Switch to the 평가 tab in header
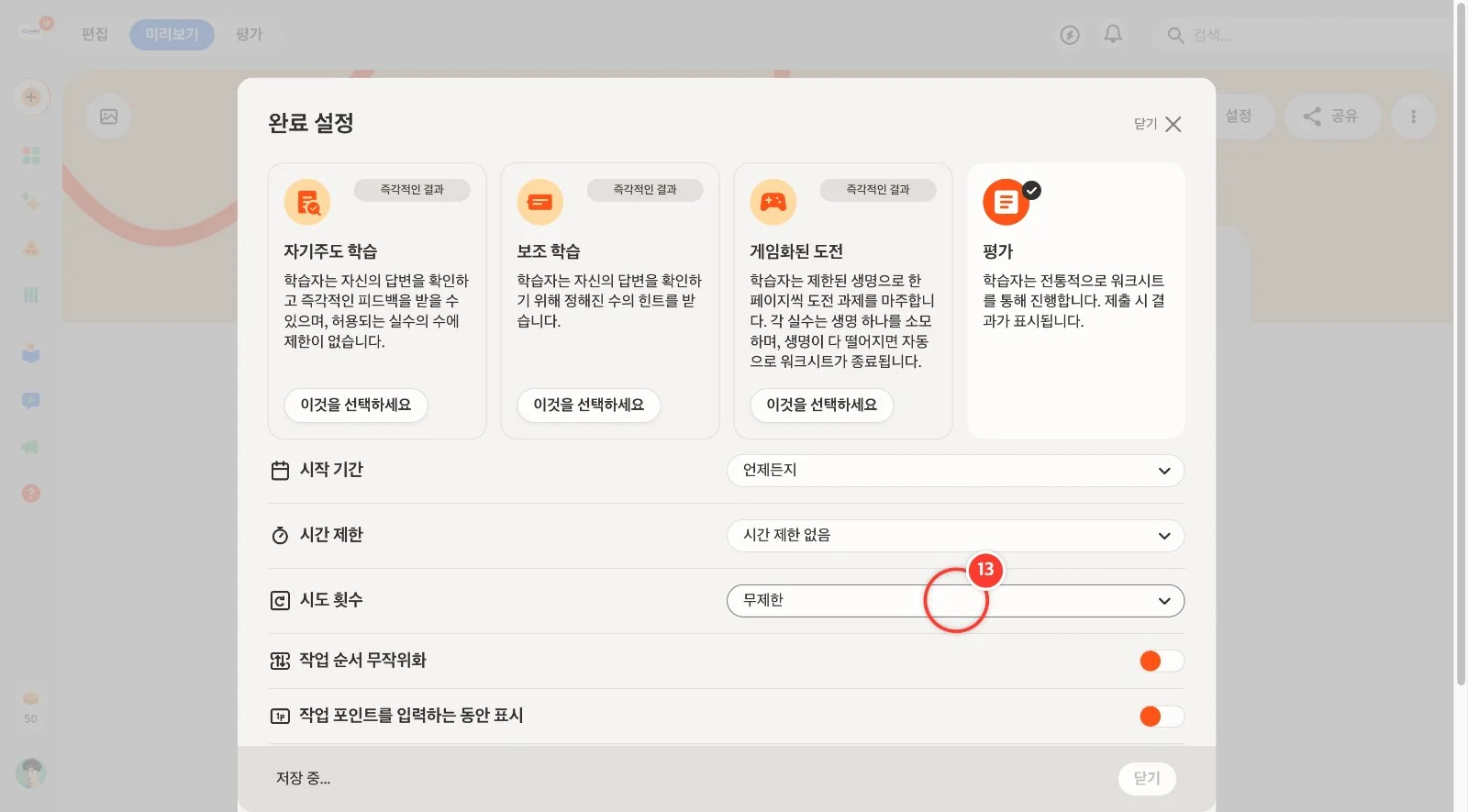Image resolution: width=1468 pixels, height=812 pixels. click(x=249, y=35)
